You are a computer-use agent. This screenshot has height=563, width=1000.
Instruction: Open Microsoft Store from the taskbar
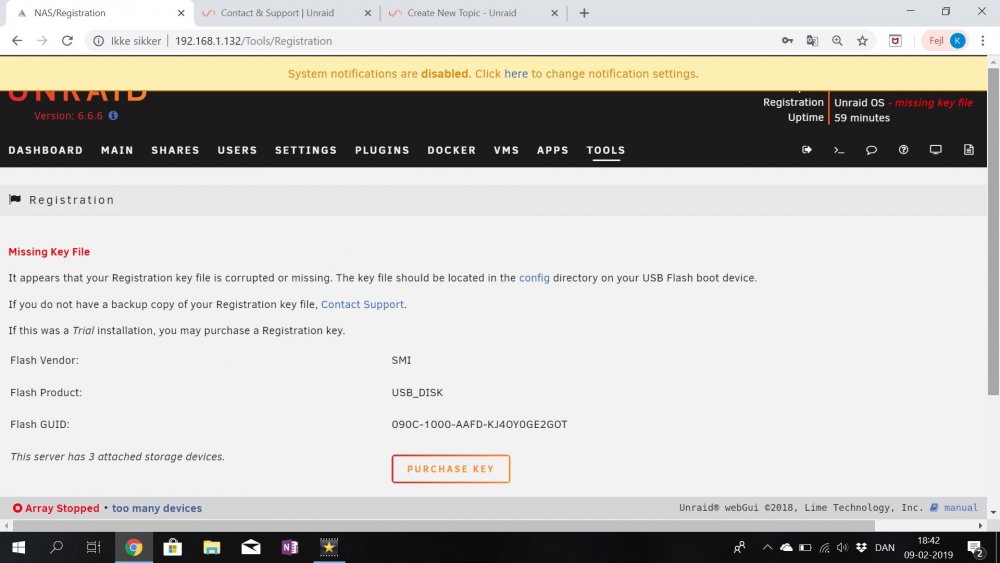(172, 547)
